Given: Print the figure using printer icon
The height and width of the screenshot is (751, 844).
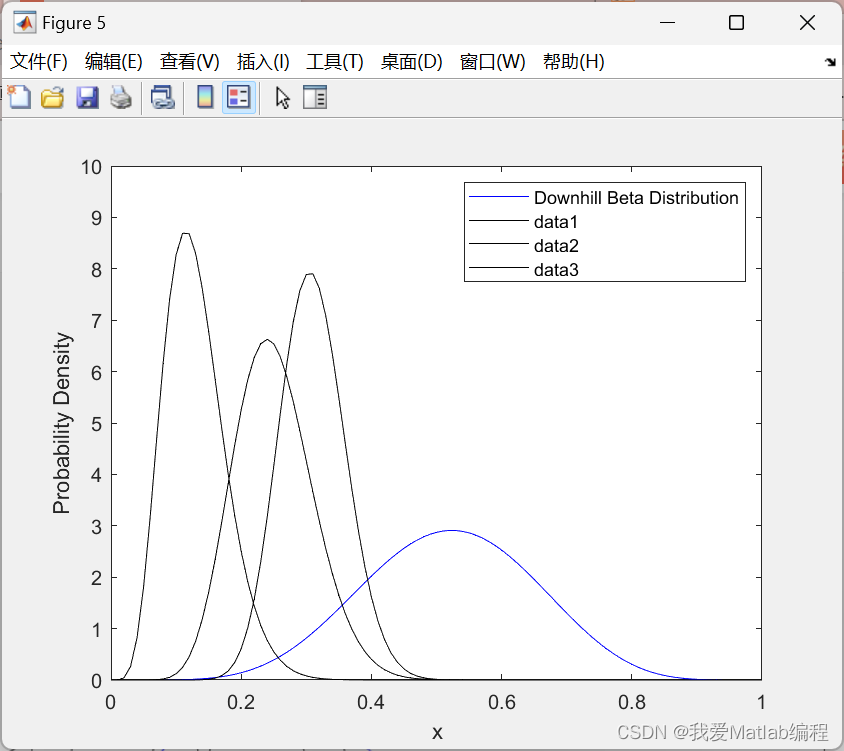Looking at the screenshot, I should 121,97.
